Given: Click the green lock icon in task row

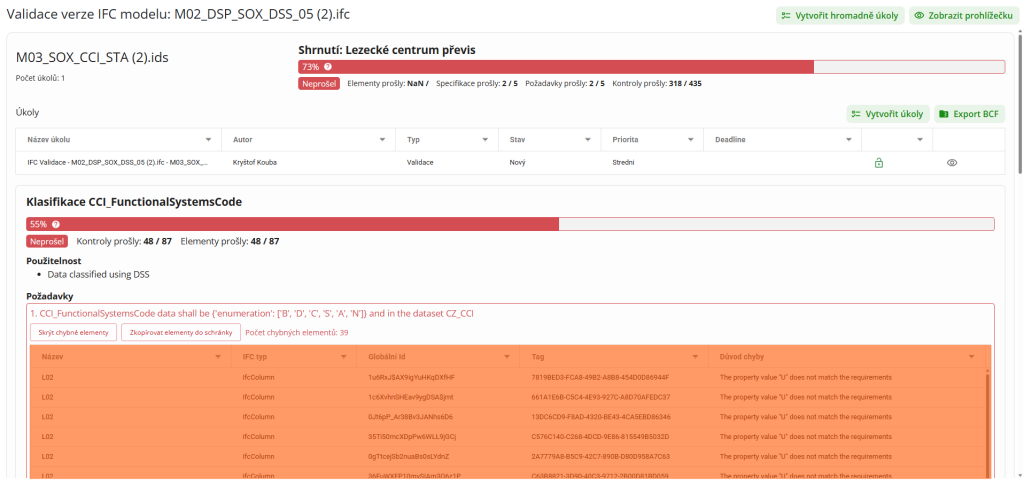Looking at the screenshot, I should (879, 163).
